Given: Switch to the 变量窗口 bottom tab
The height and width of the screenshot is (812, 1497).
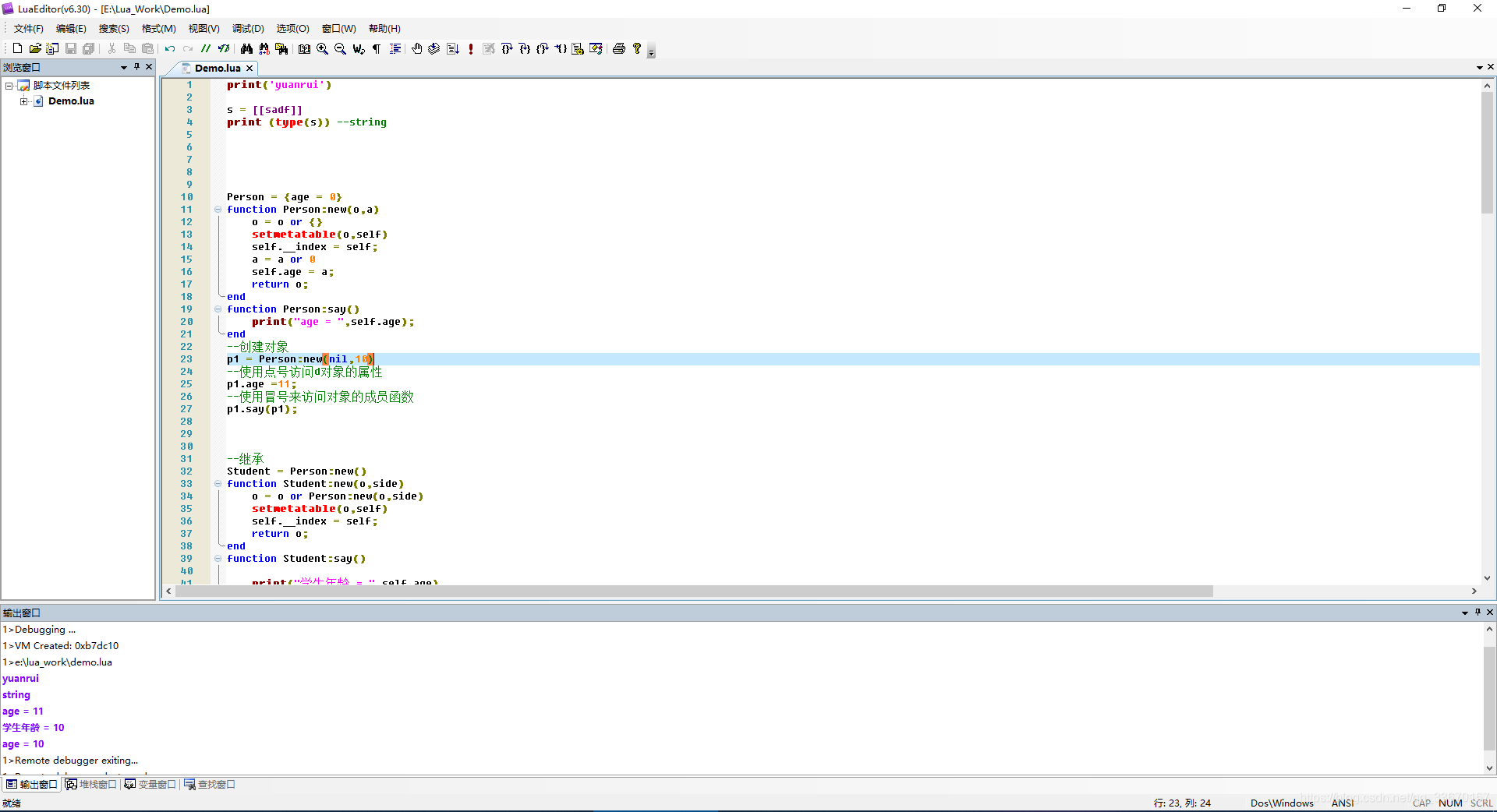Looking at the screenshot, I should (150, 785).
